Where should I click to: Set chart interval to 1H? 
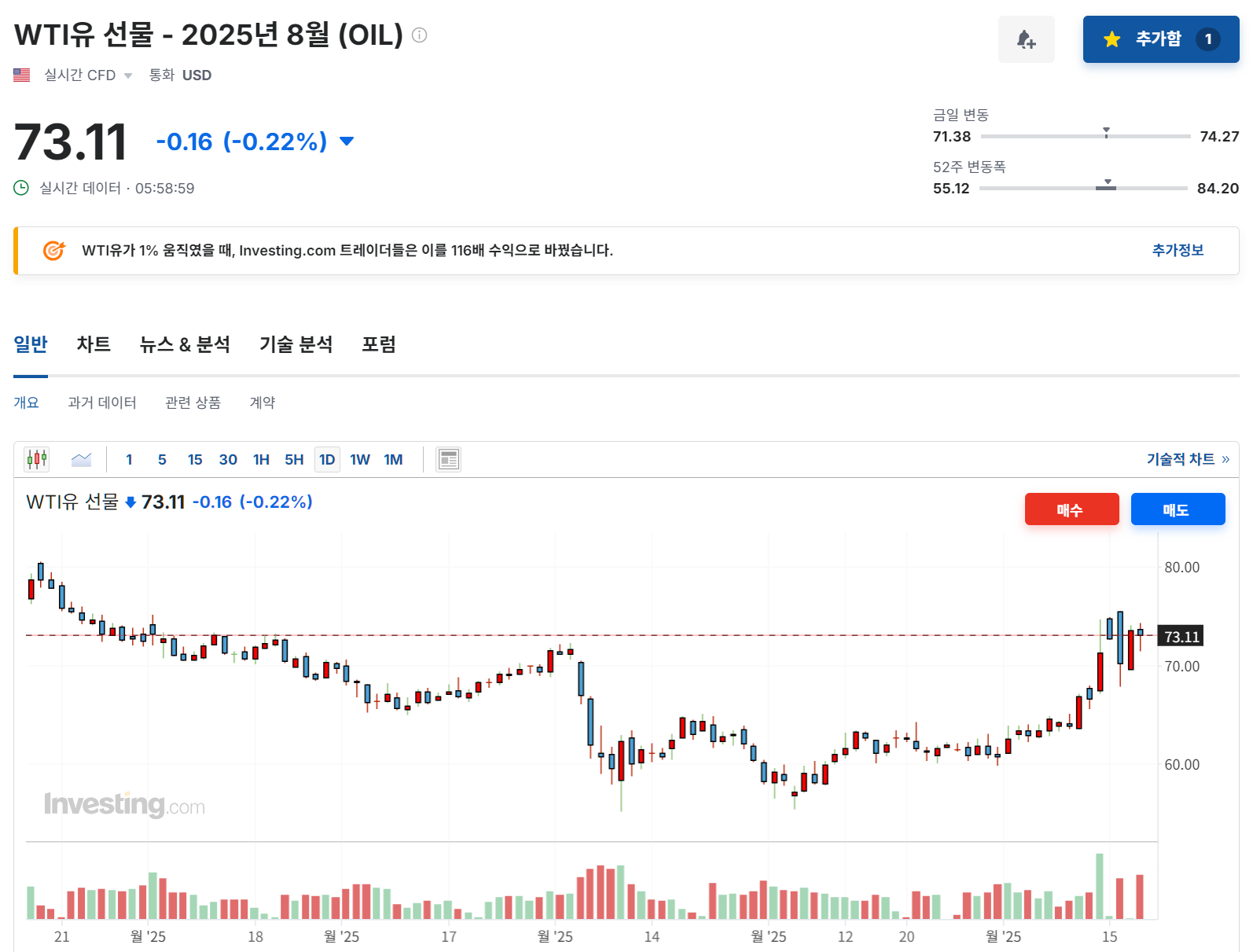261,459
